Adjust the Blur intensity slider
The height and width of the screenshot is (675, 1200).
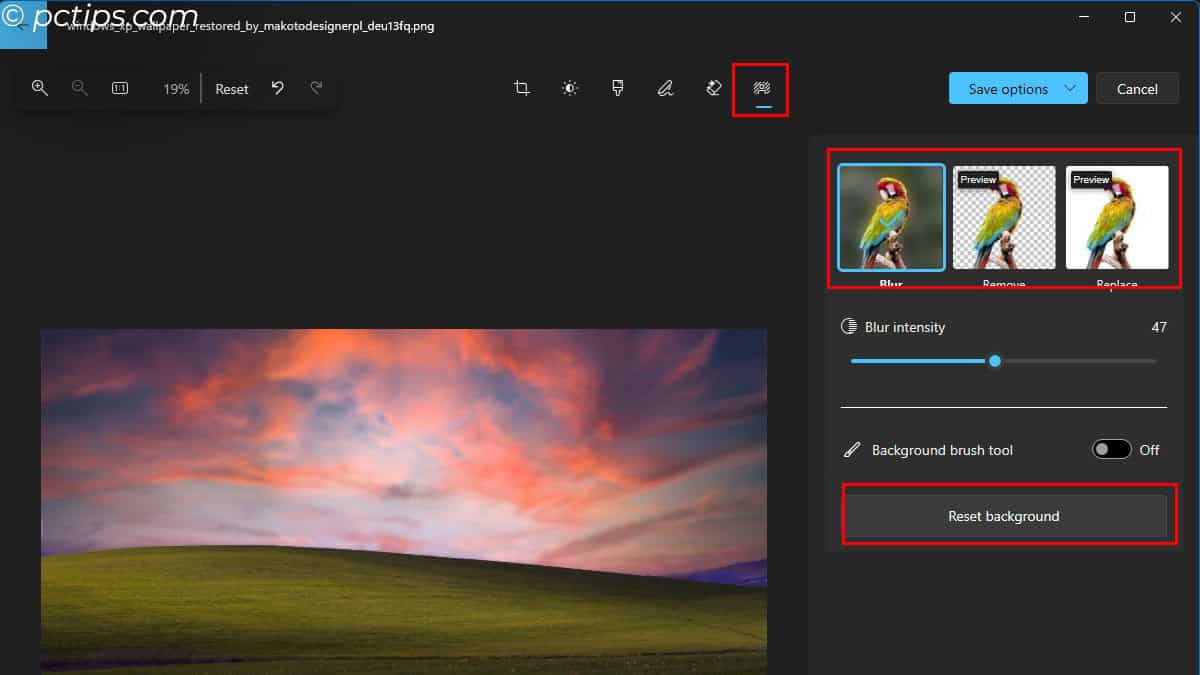coord(995,361)
